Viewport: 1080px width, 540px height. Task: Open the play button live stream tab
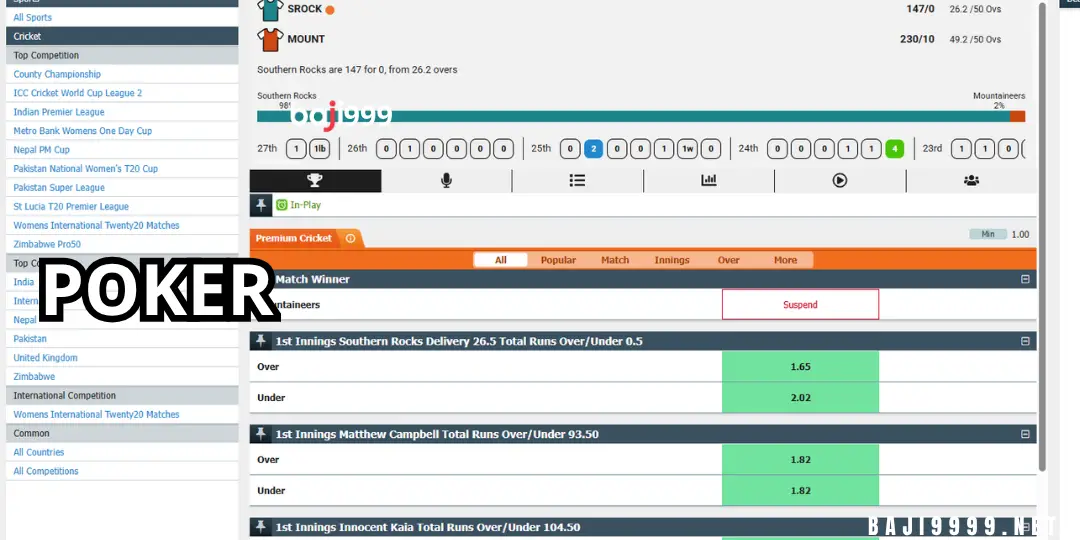(840, 180)
